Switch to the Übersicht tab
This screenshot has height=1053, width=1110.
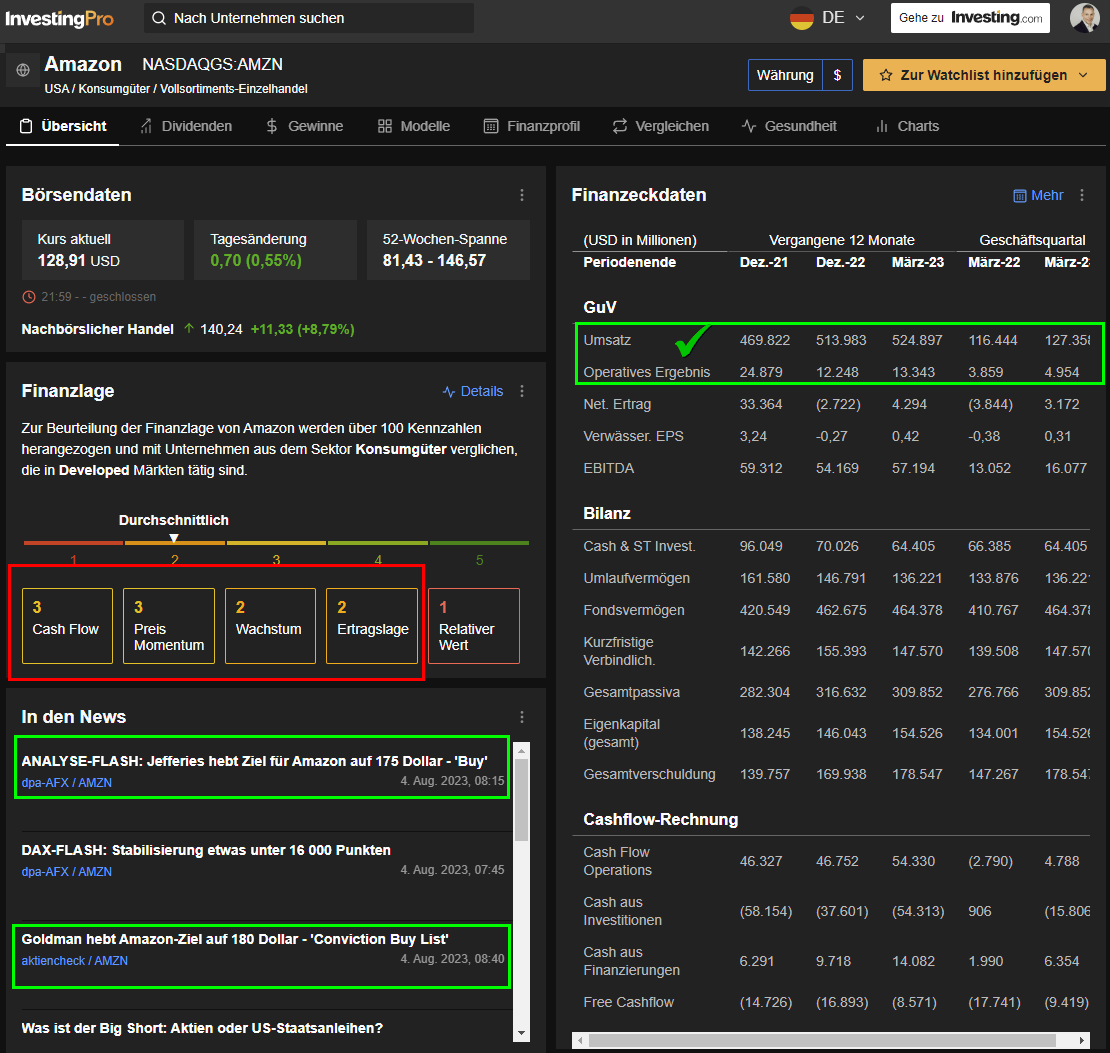(62, 126)
